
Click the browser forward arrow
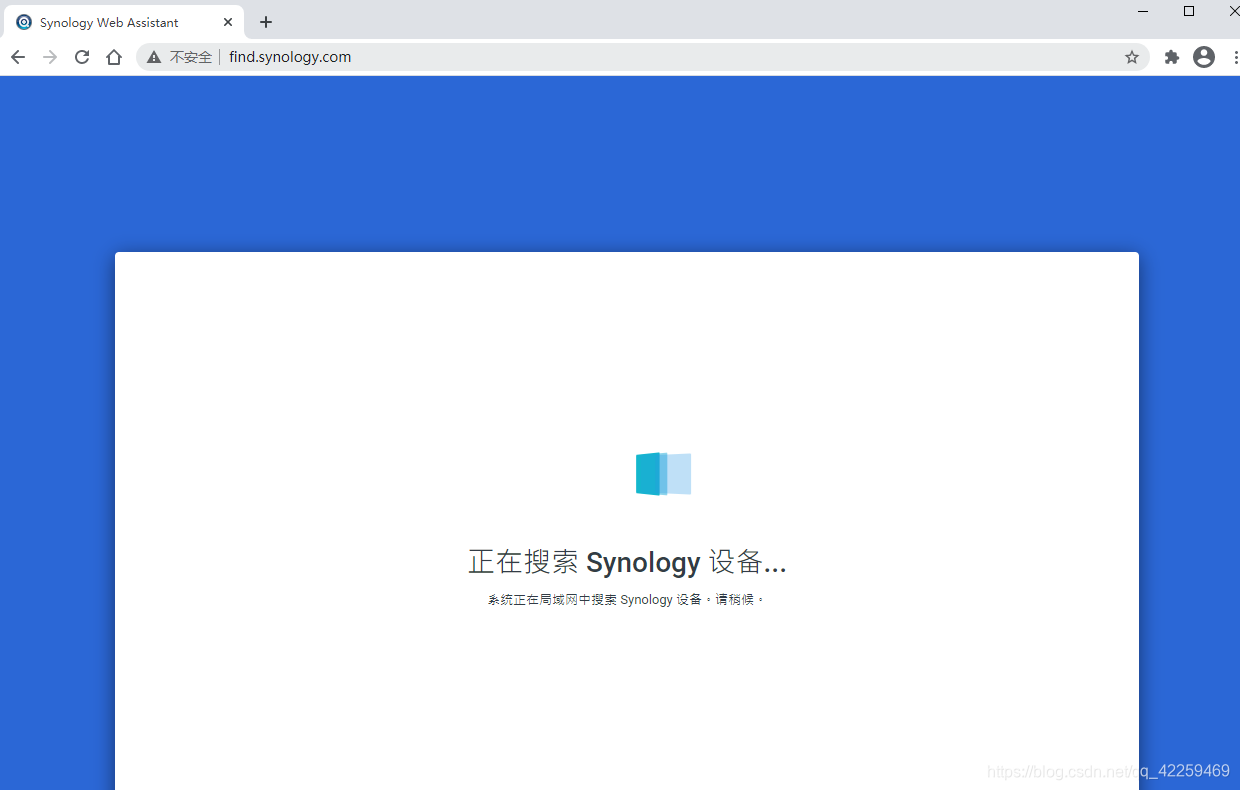[50, 57]
